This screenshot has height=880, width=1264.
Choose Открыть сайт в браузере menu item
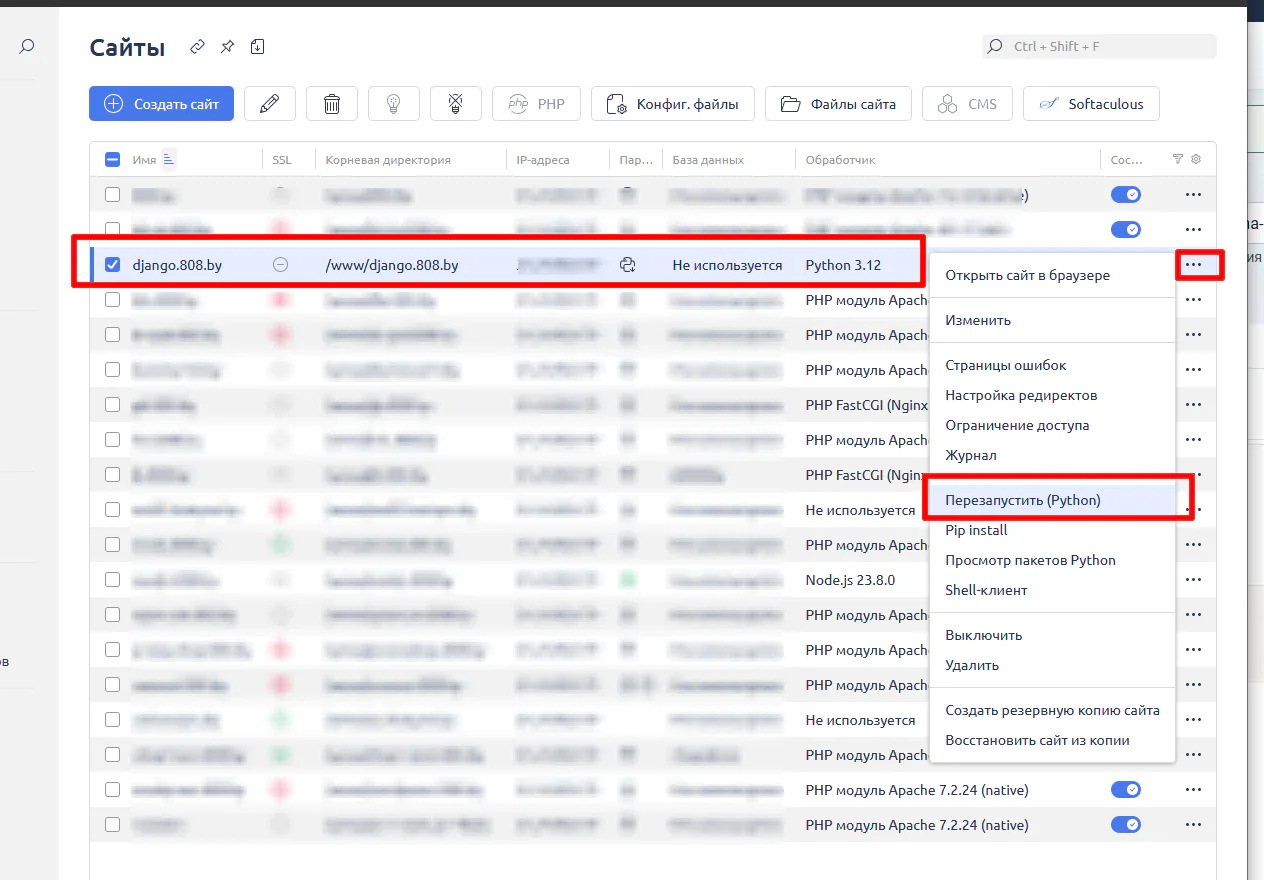pos(1052,275)
